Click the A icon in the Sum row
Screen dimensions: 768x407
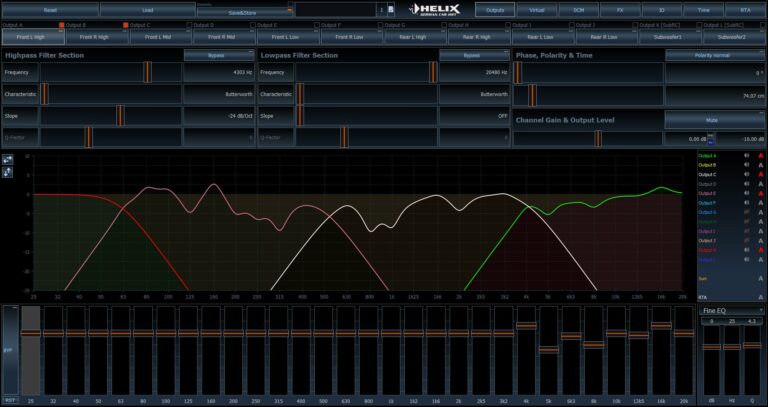click(761, 278)
